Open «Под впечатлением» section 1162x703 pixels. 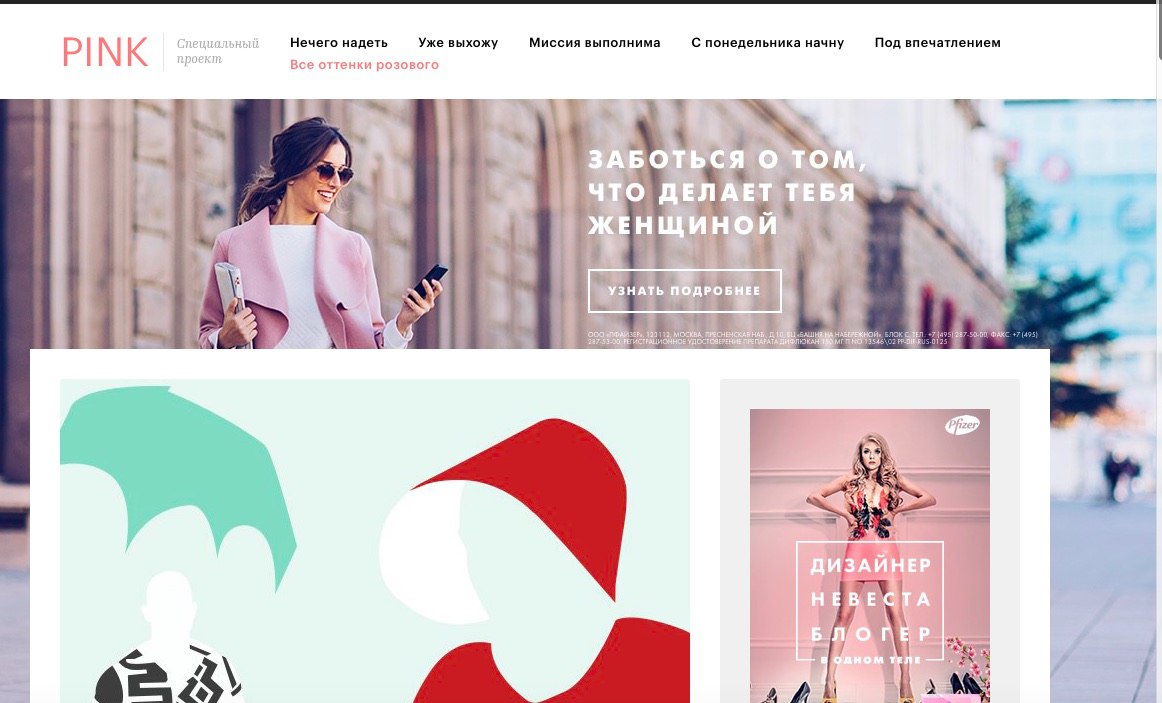click(x=937, y=43)
